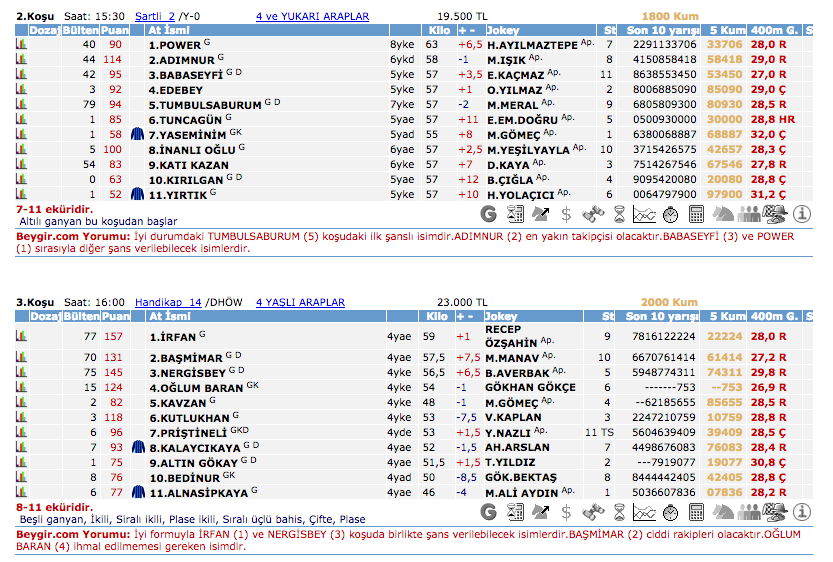Open the Şartli 2 race condition link
The image size is (833, 562).
coord(155,17)
